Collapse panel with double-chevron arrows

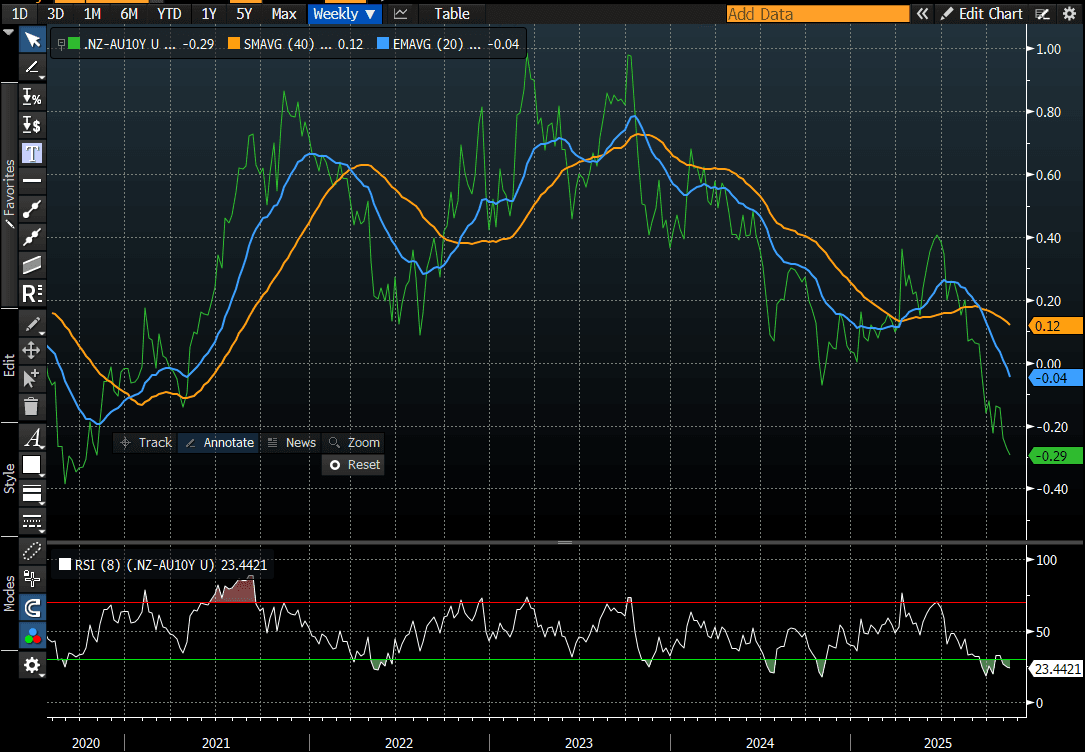tap(922, 14)
